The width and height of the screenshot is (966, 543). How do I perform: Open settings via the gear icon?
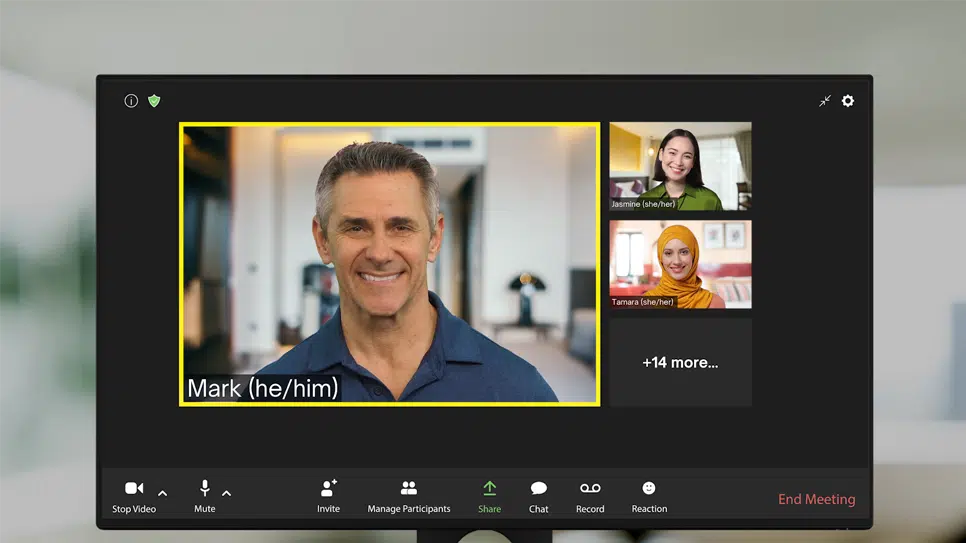pyautogui.click(x=848, y=100)
